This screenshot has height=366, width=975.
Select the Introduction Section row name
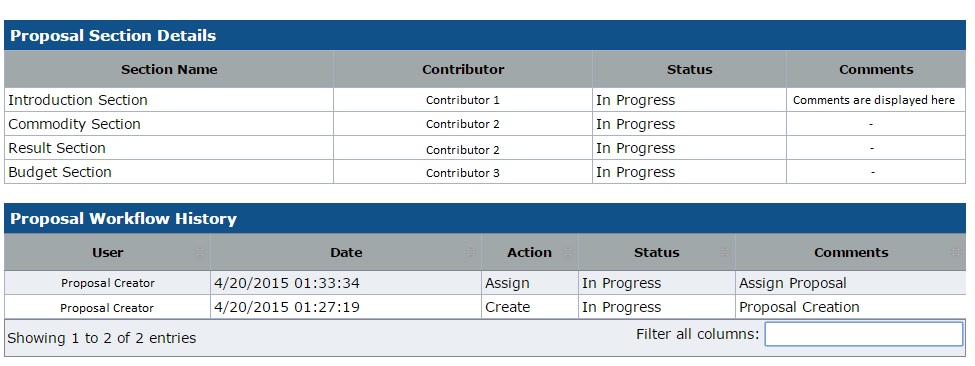coord(78,100)
